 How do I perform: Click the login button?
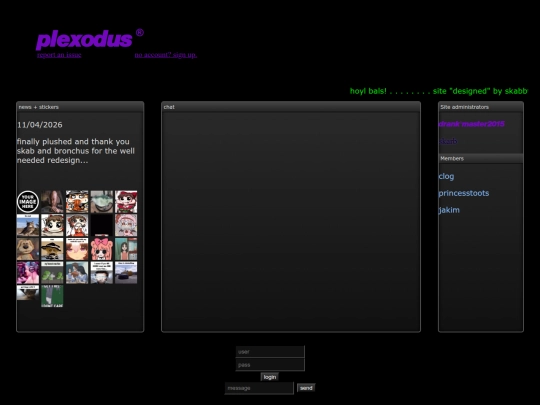(x=270, y=377)
